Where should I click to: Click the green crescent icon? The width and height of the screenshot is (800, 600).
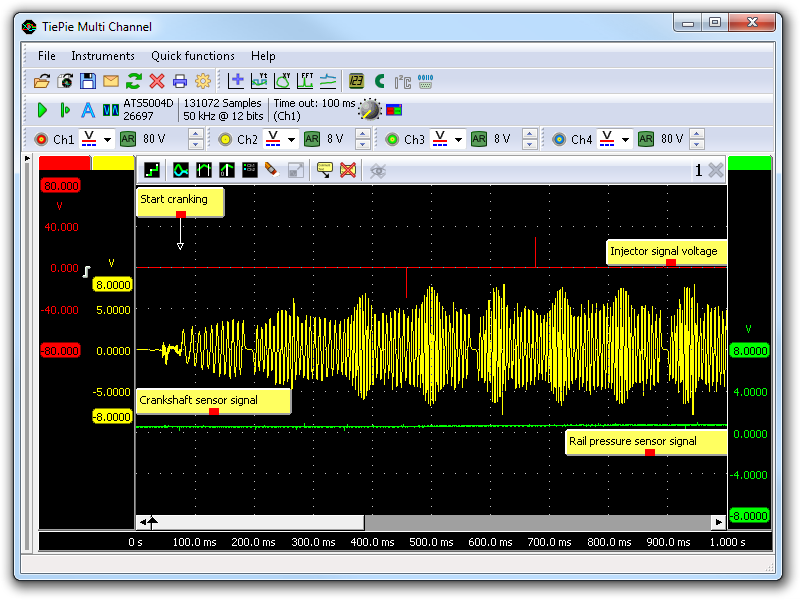click(379, 81)
